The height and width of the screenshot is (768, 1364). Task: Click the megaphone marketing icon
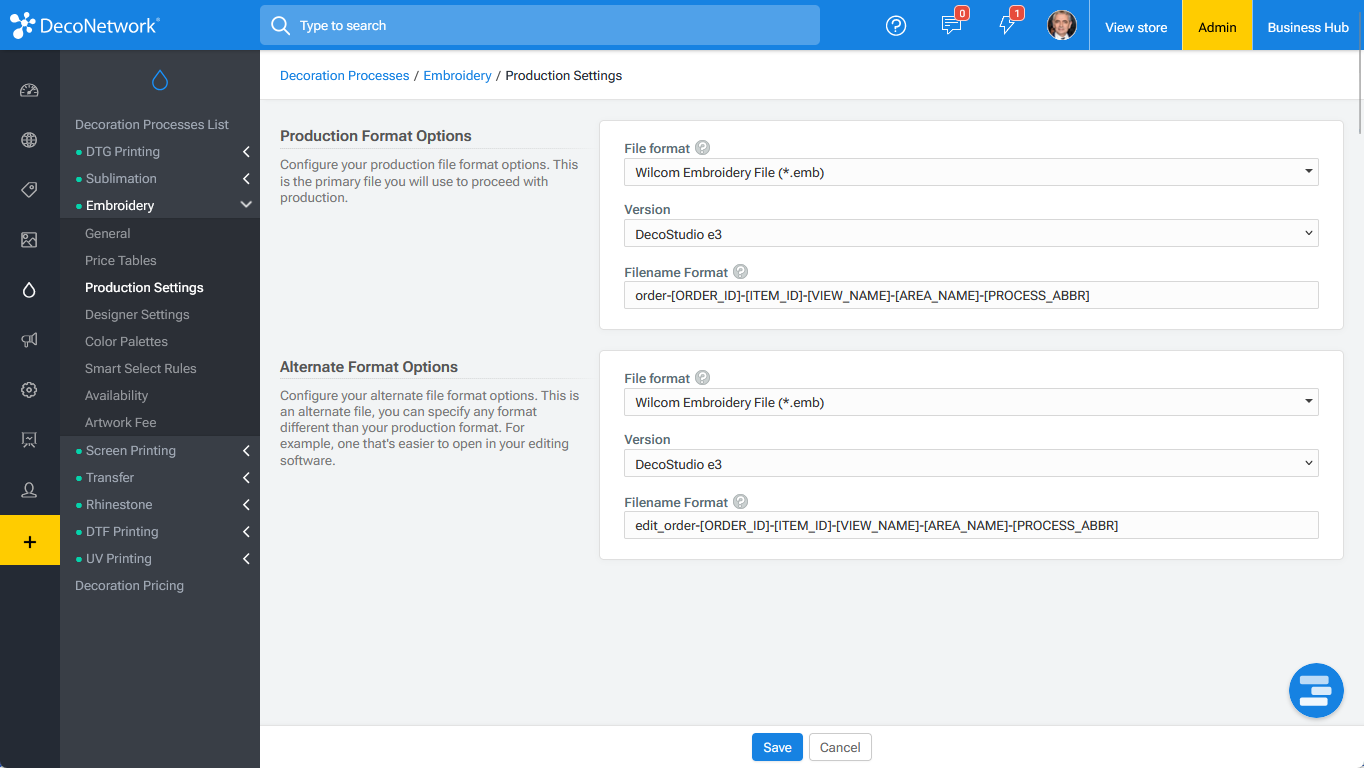tap(29, 340)
